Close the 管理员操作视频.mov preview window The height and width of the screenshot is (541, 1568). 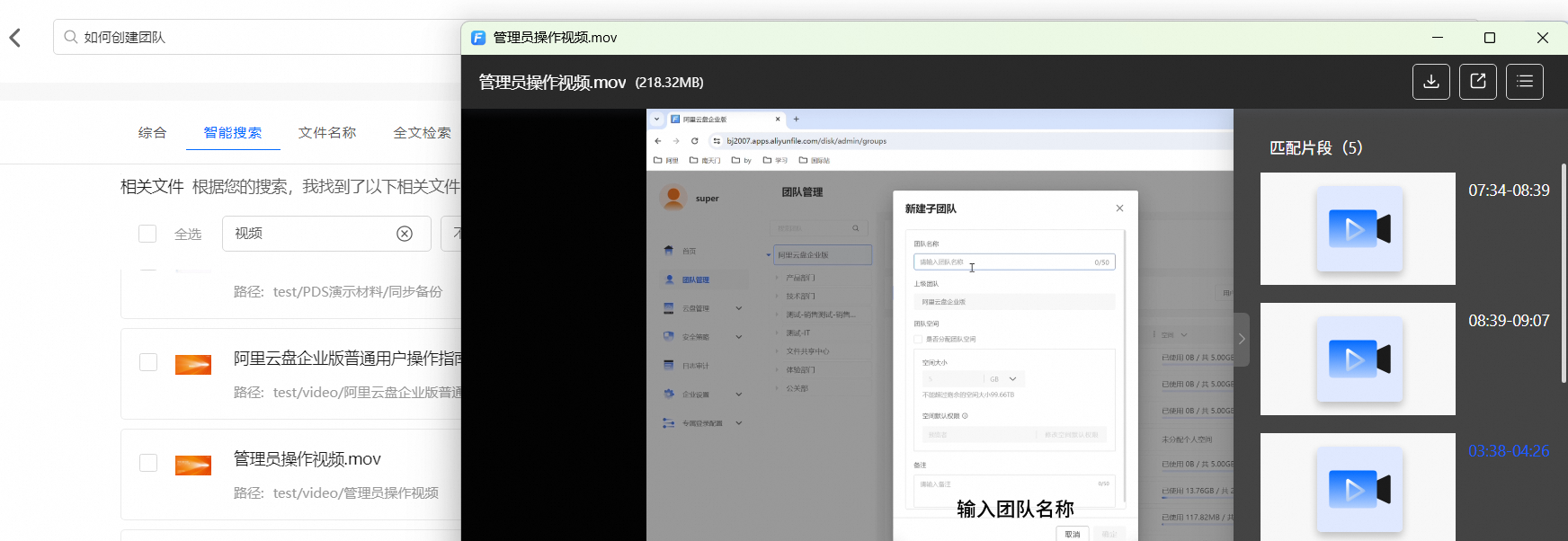coord(1543,38)
